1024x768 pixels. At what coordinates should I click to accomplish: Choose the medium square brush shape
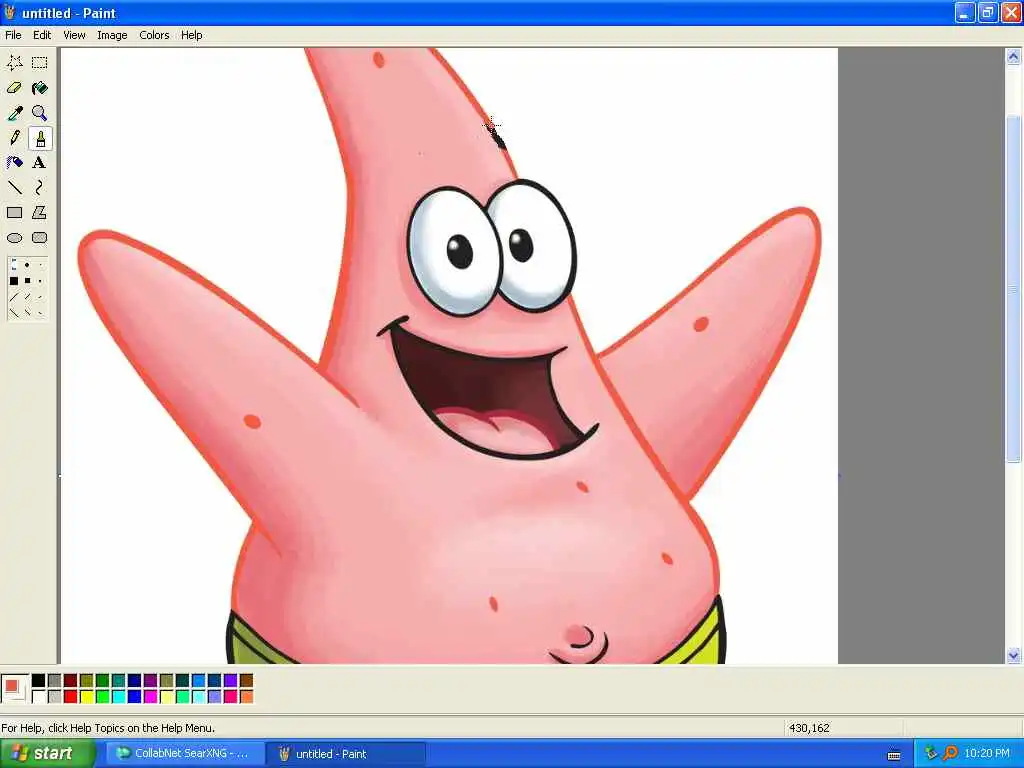click(27, 281)
